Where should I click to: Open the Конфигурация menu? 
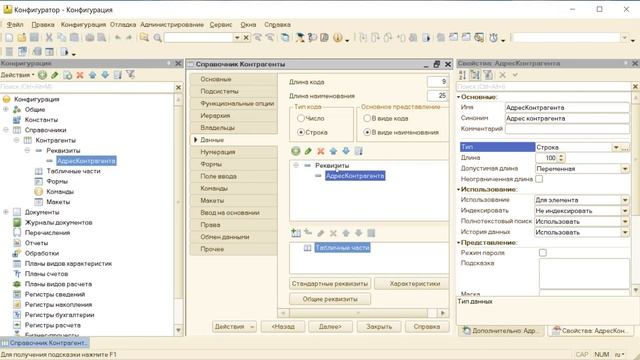click(83, 24)
